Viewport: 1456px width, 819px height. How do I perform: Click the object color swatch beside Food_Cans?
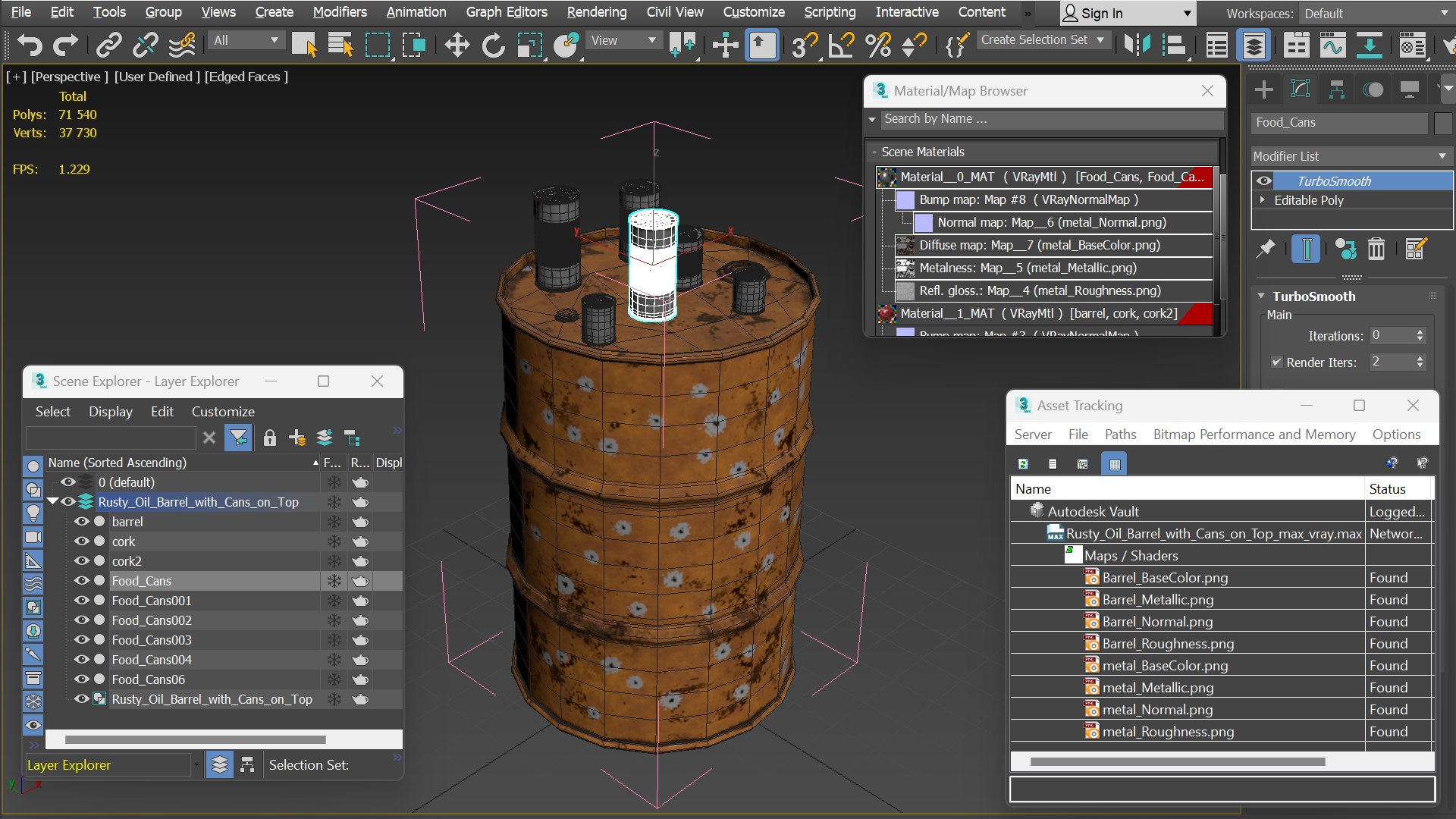1443,123
